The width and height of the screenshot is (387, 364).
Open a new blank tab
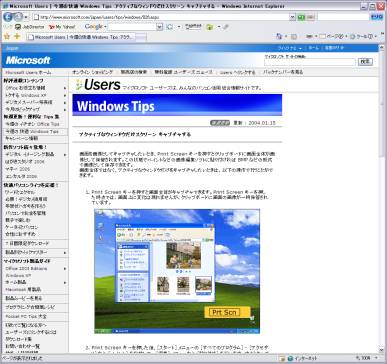141,37
